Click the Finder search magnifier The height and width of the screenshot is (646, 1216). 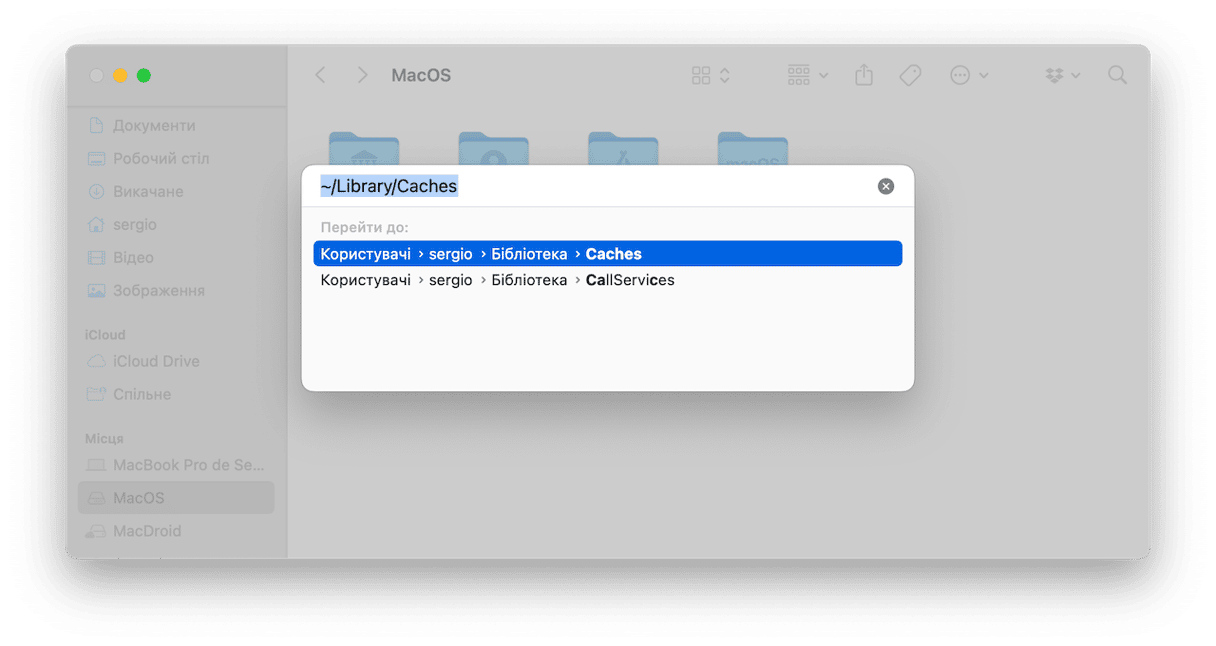[x=1118, y=75]
